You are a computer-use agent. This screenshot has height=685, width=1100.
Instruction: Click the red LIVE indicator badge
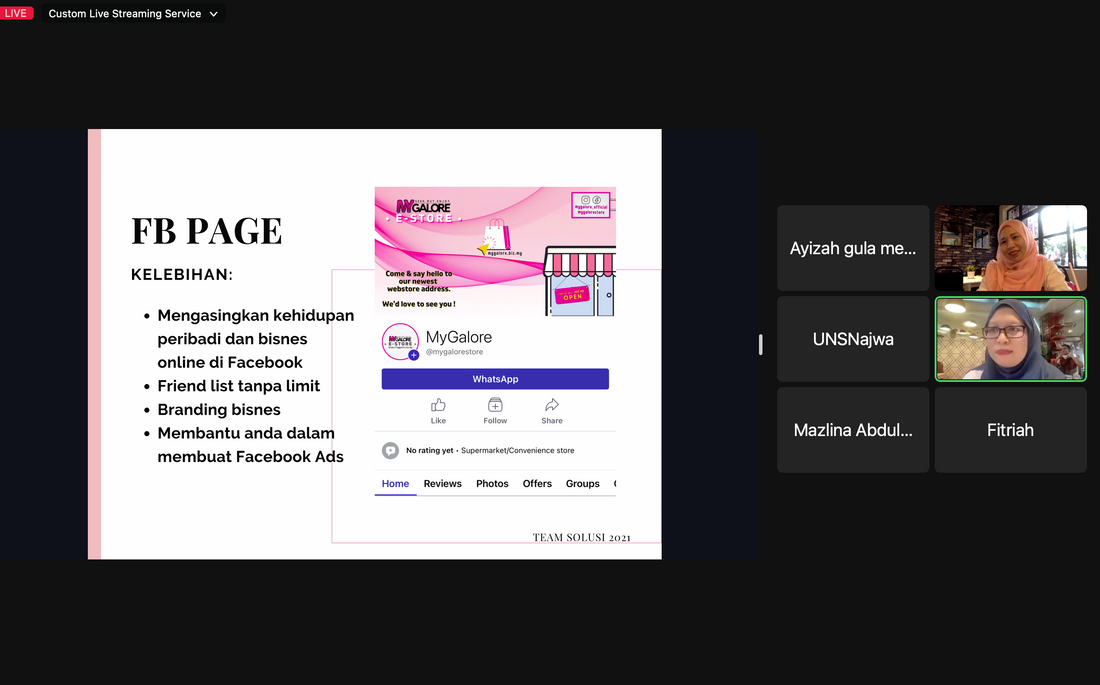[x=17, y=13]
